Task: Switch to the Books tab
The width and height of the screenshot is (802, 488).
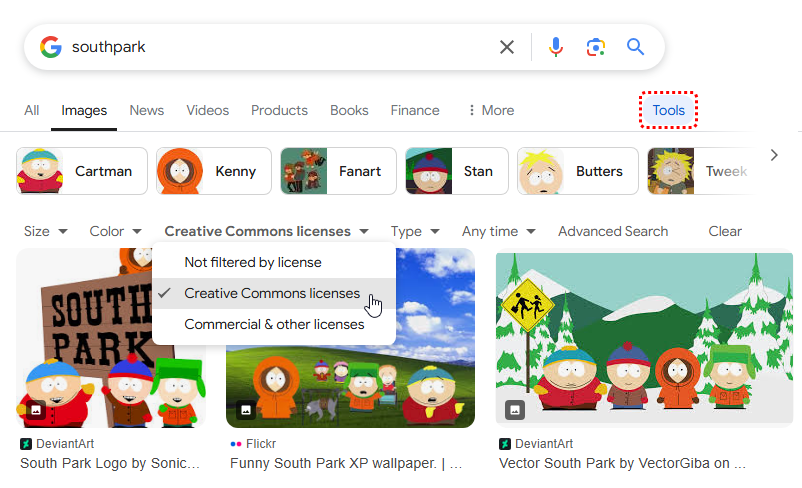Action: [349, 110]
